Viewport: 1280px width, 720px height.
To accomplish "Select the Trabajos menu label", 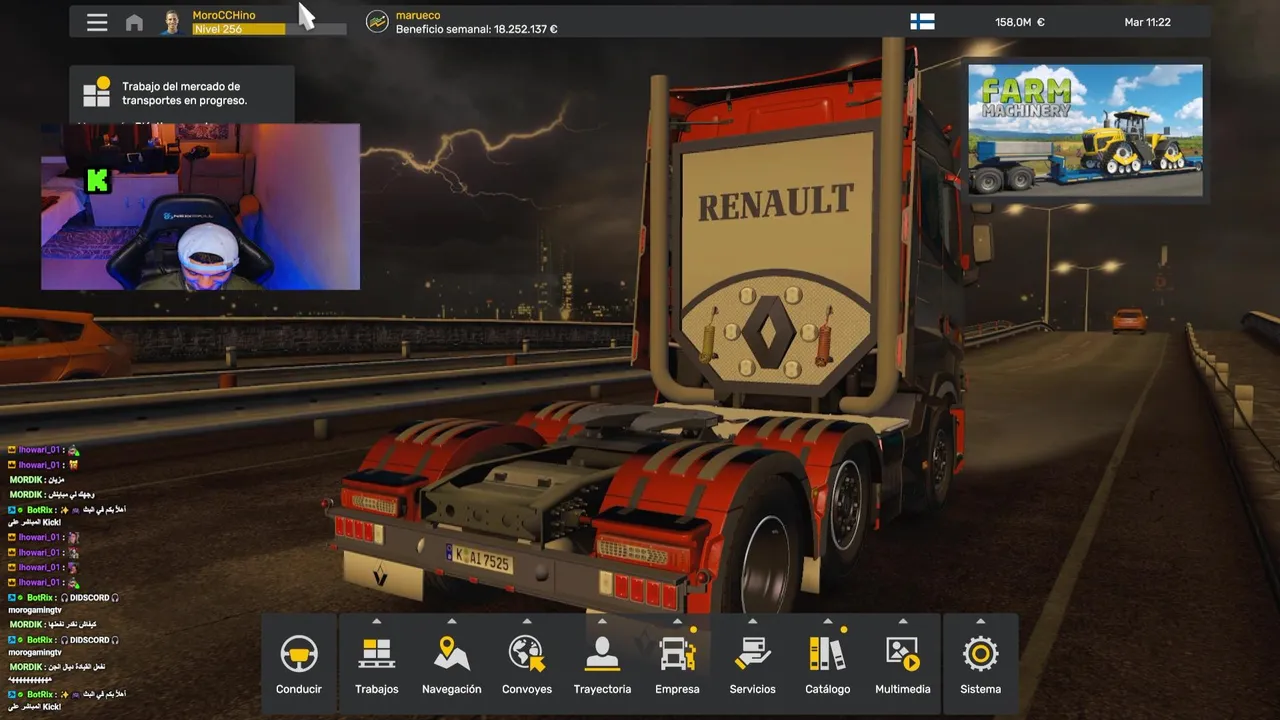I will [x=377, y=689].
